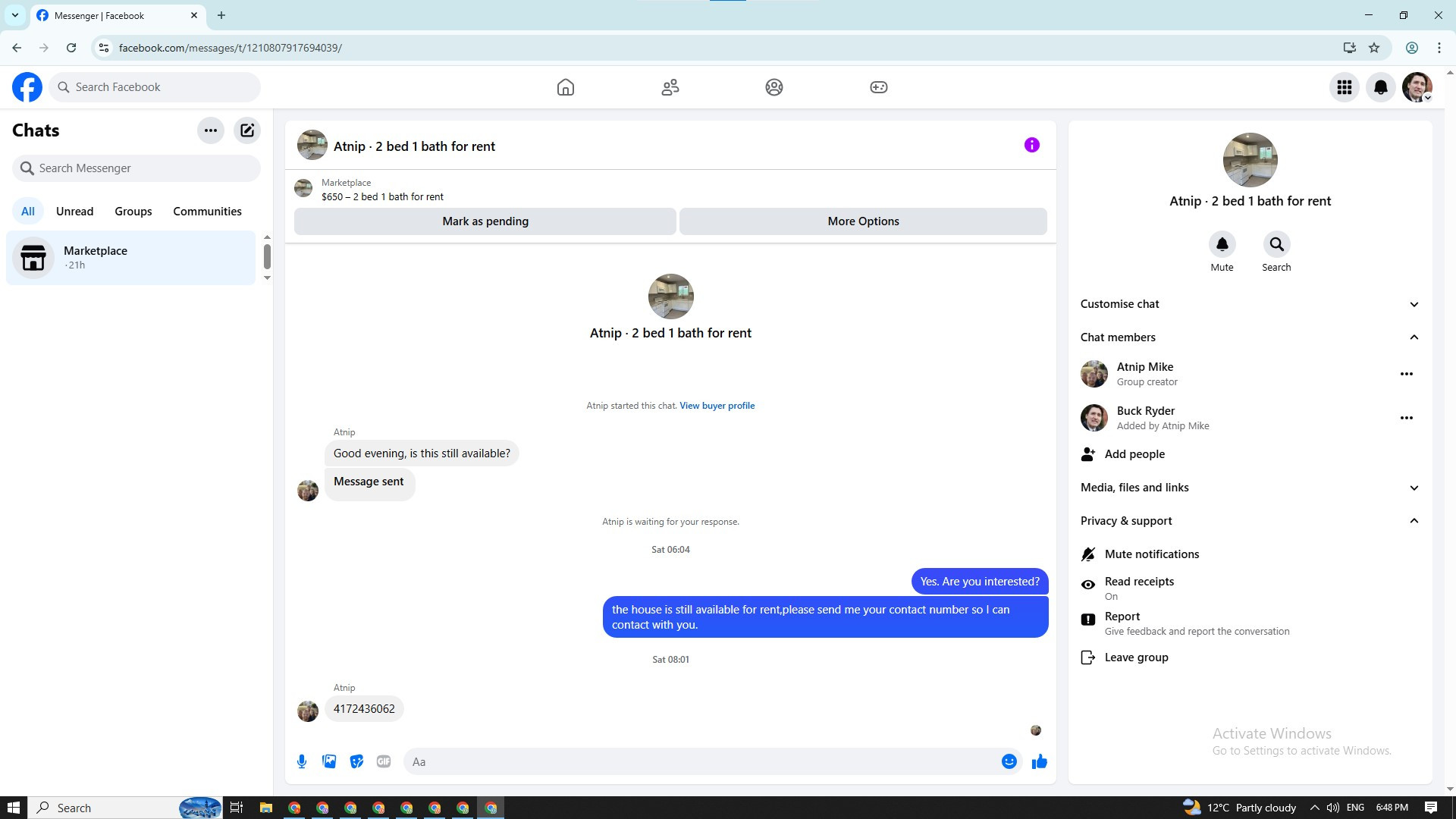Click the chat list scrollbar thumb
The image size is (1456, 819).
point(267,256)
